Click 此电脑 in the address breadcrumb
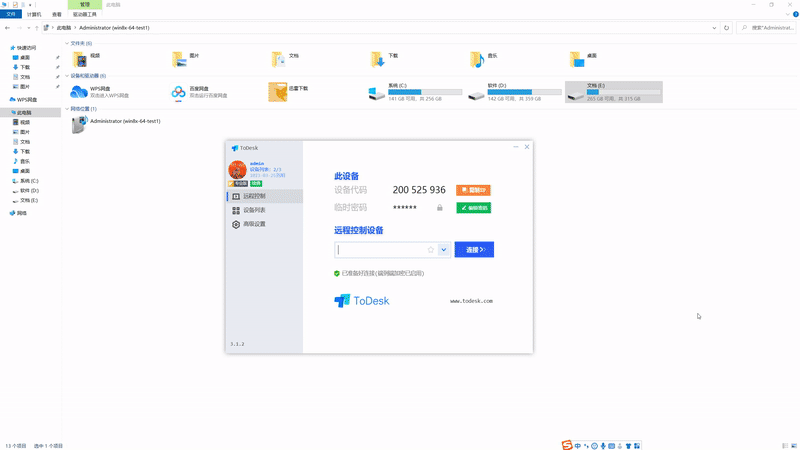 point(64,28)
